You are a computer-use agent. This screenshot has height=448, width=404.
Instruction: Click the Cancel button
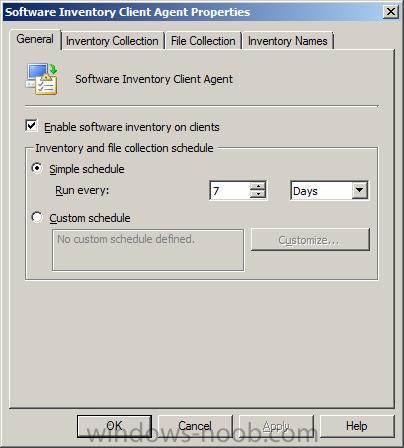point(195,426)
